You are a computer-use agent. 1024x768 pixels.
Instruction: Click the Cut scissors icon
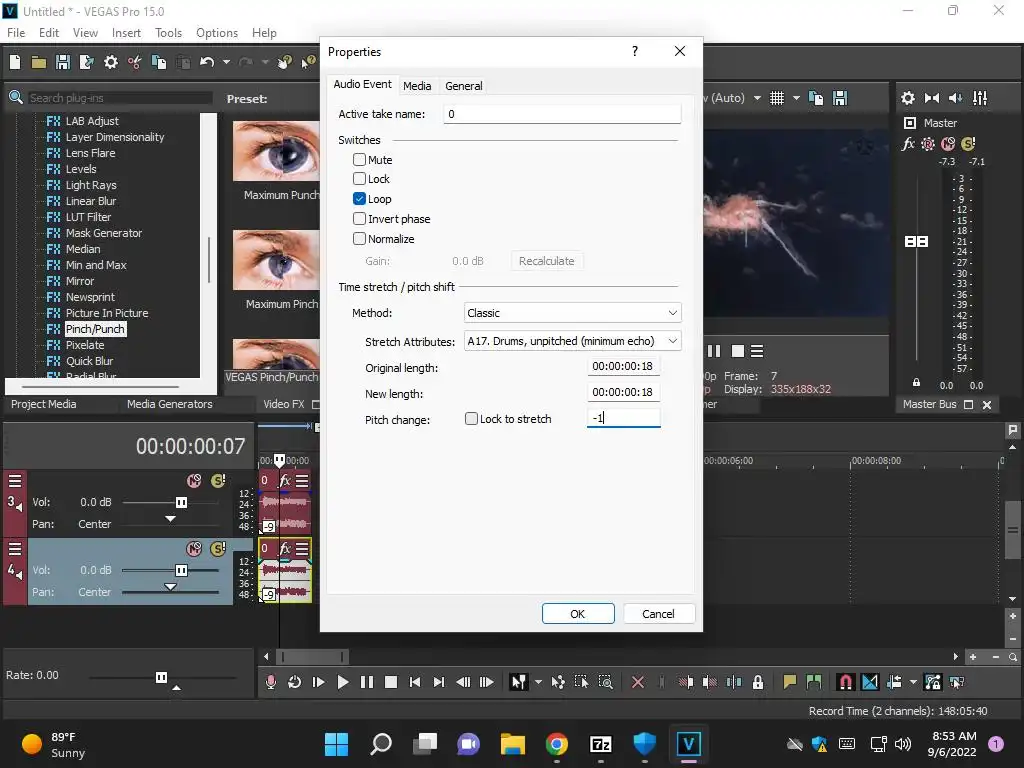[135, 62]
